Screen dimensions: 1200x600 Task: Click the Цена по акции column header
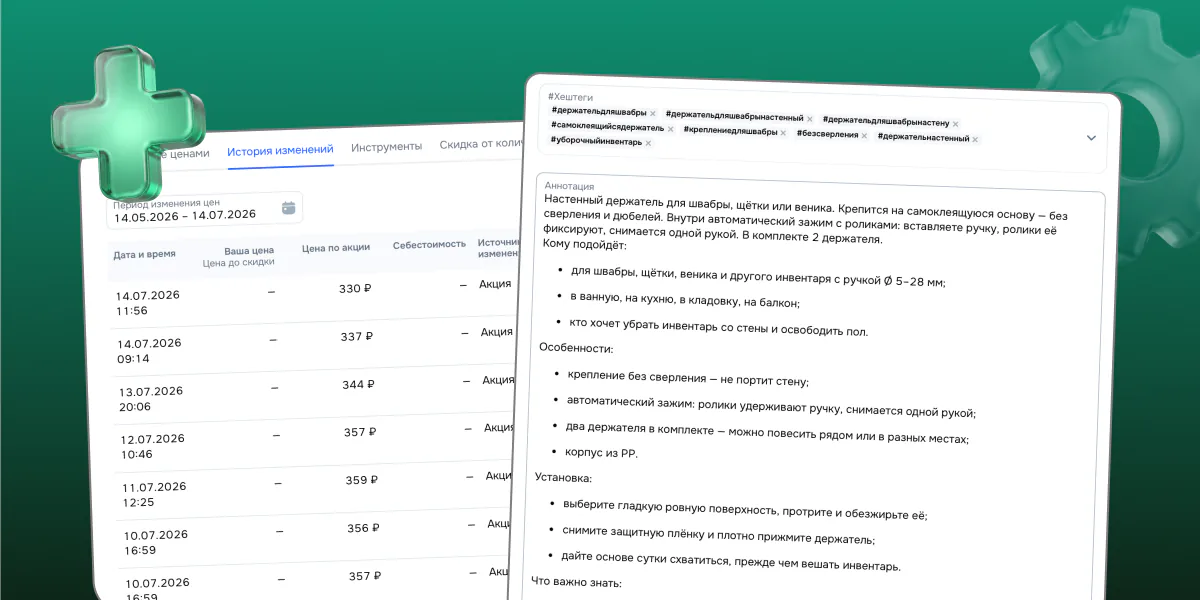pos(336,247)
